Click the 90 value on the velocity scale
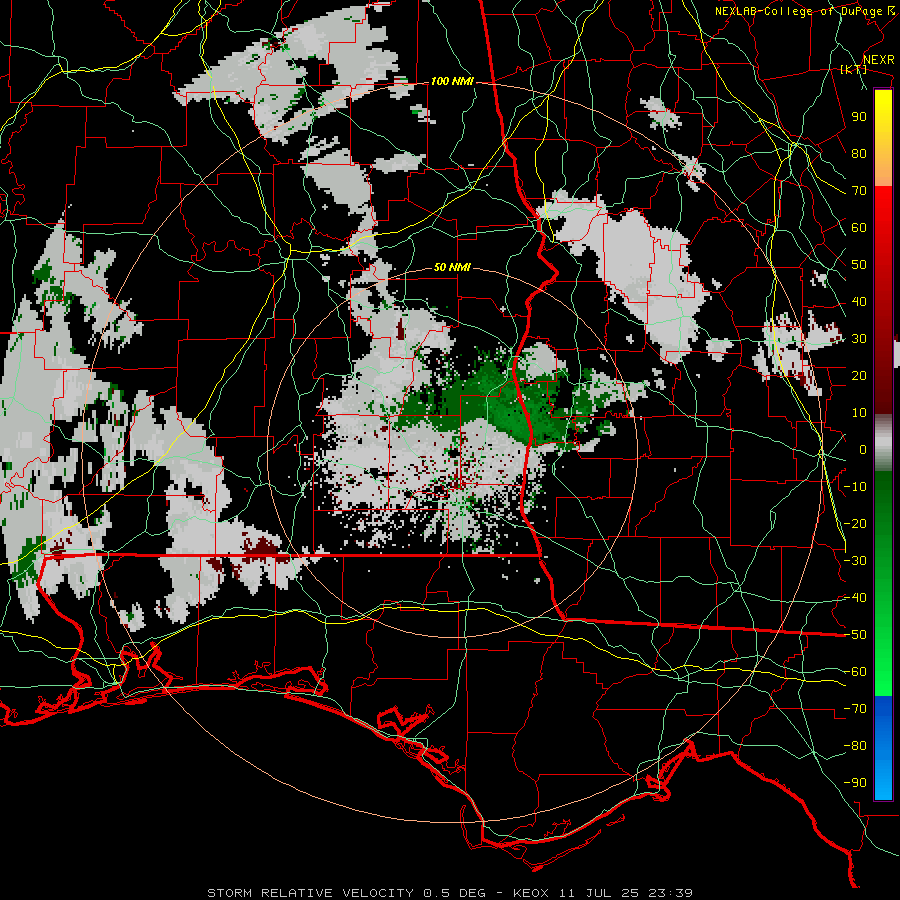900x900 pixels. click(859, 117)
